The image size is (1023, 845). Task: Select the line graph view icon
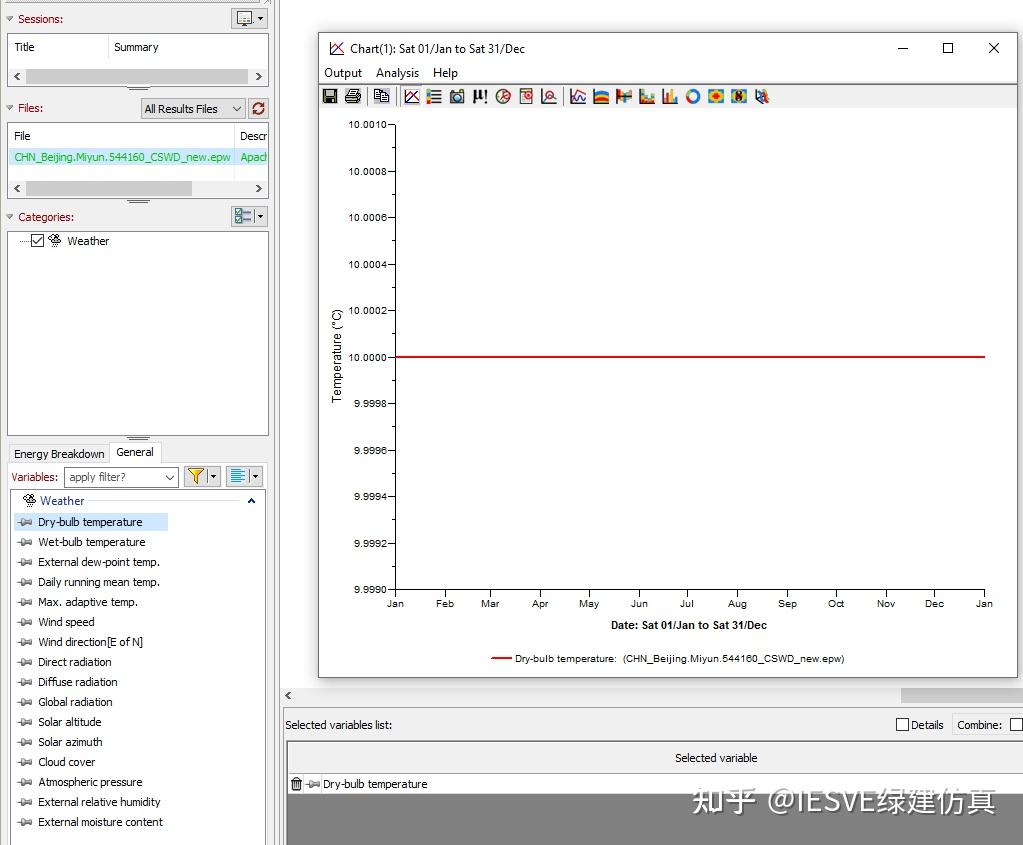click(x=412, y=97)
